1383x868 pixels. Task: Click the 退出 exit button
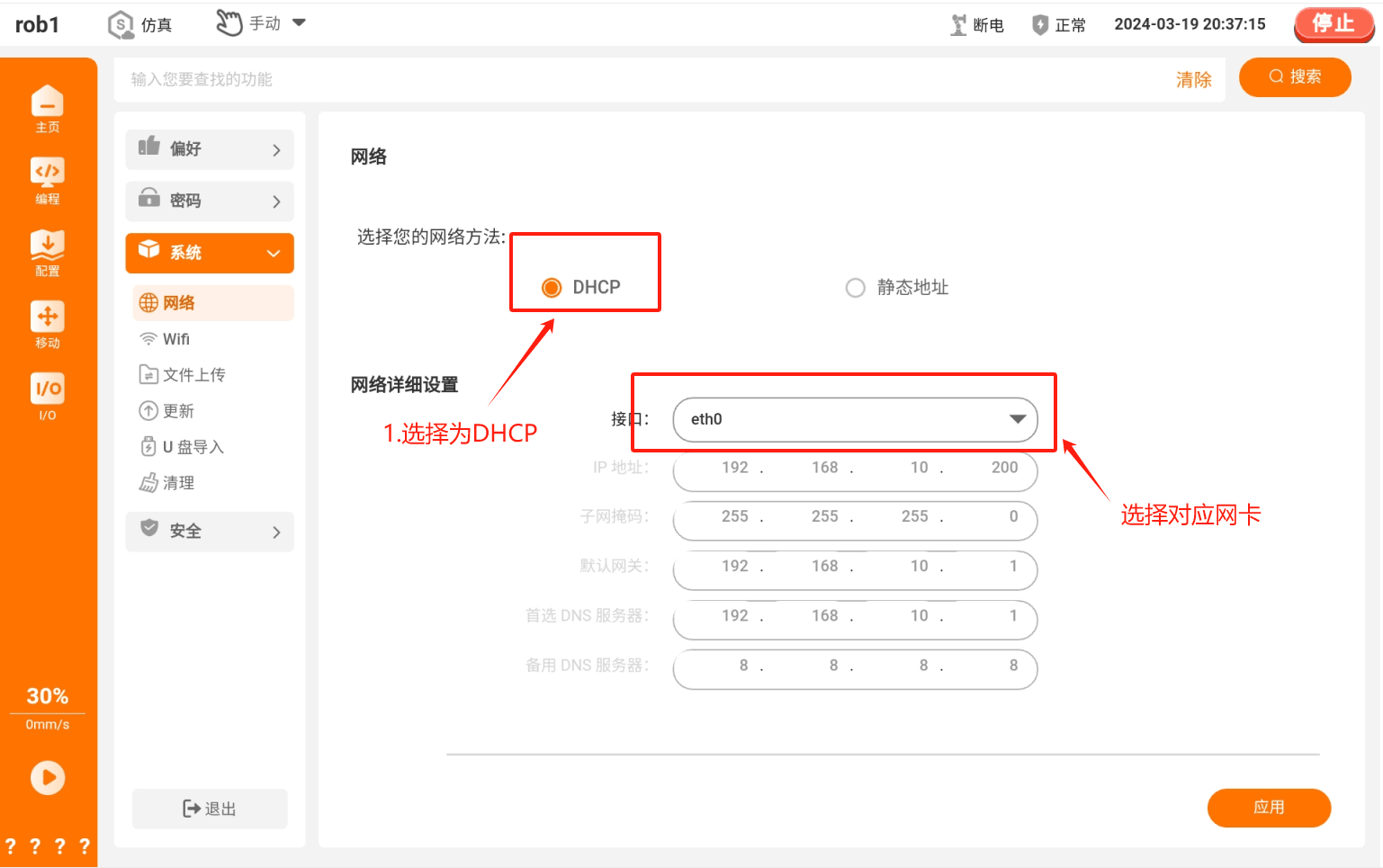(x=210, y=809)
